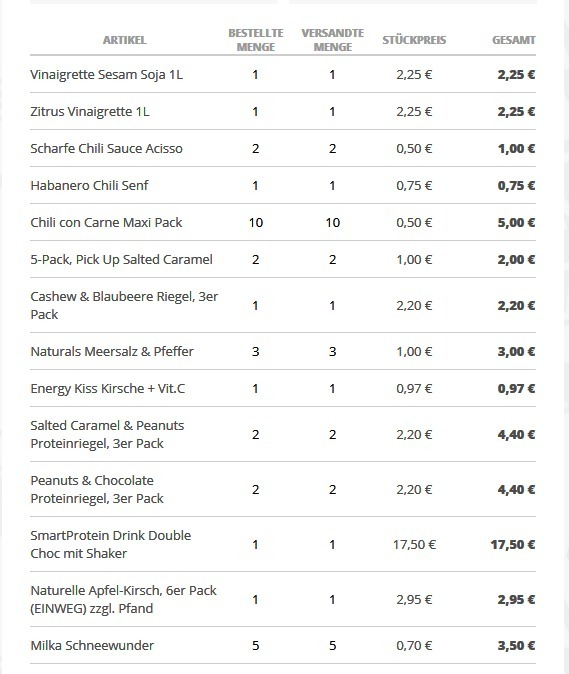Image resolution: width=569 pixels, height=674 pixels.
Task: Click Salted Caramel & Peanuts Proteinriegel
Action: pos(107,434)
